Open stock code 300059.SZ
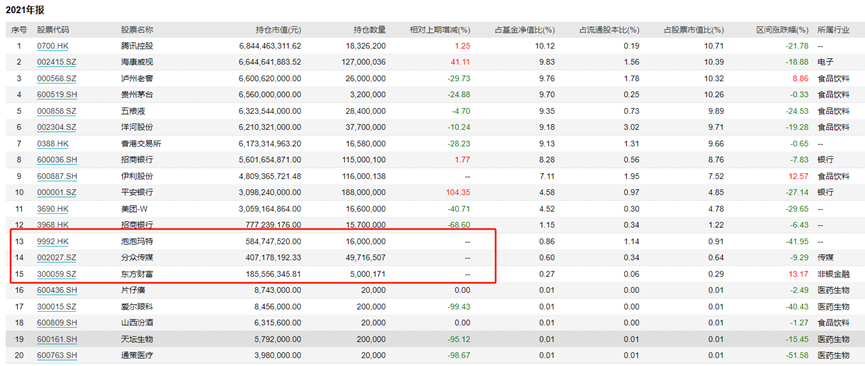 56,274
